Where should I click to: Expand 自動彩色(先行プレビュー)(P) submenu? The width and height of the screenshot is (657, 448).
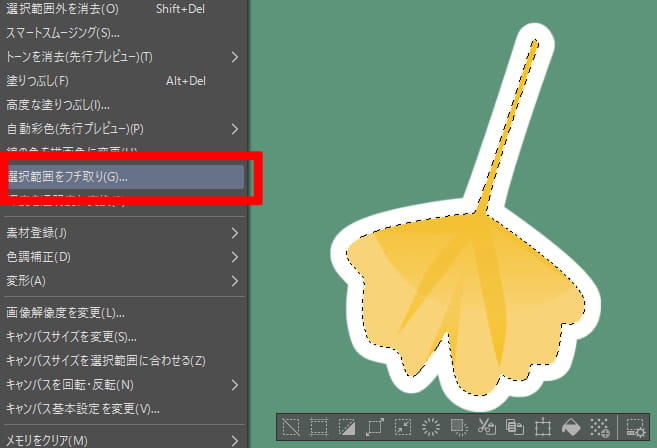click(x=124, y=129)
